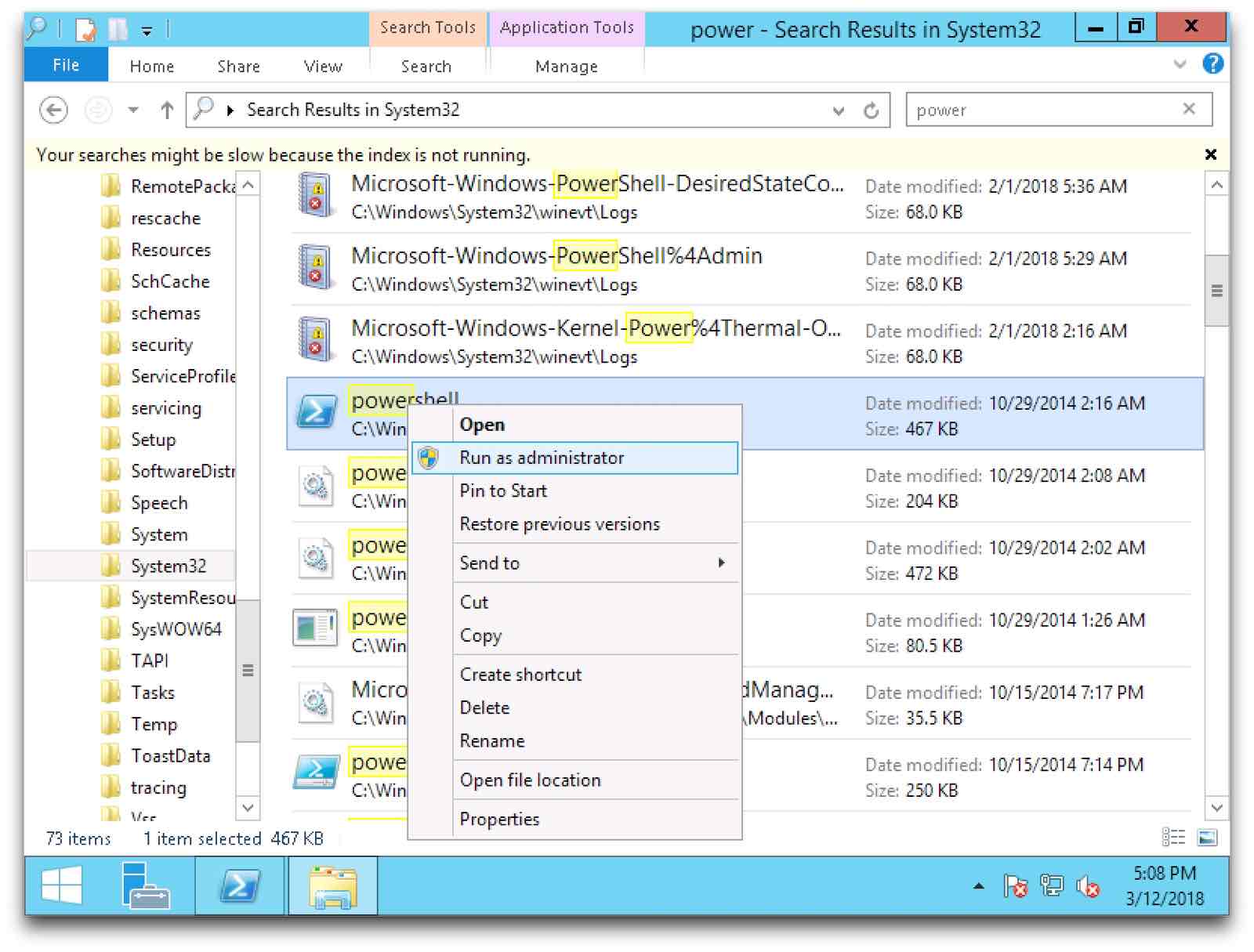Click Run as administrator in context menu
The height and width of the screenshot is (952, 1254).
[x=574, y=458]
